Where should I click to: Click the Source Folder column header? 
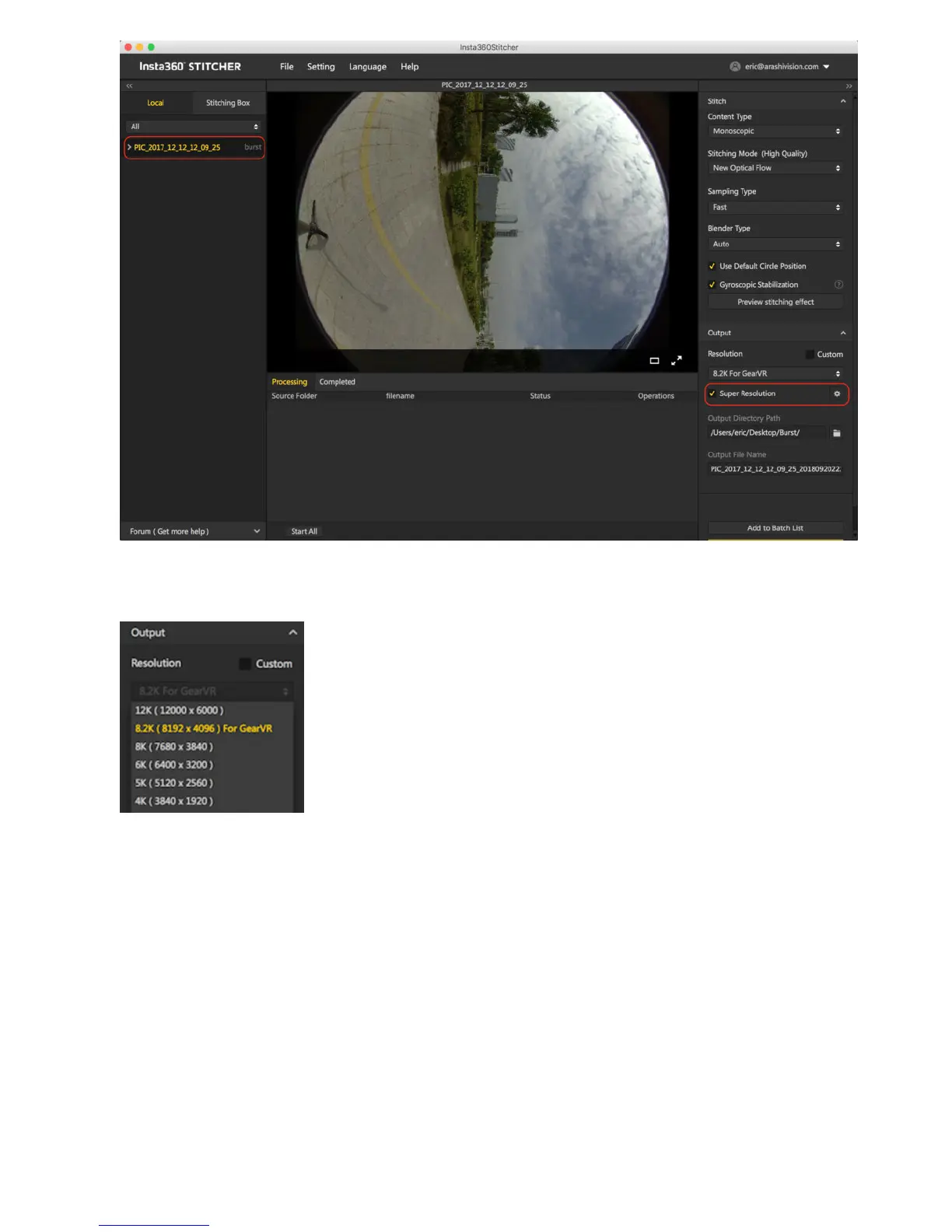coord(294,396)
